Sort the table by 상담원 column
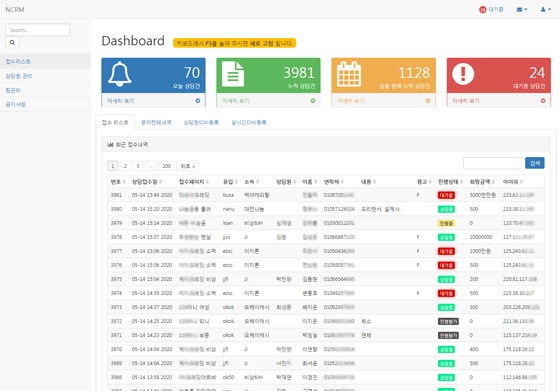Screen dimensions: 560x391 coord(286,182)
